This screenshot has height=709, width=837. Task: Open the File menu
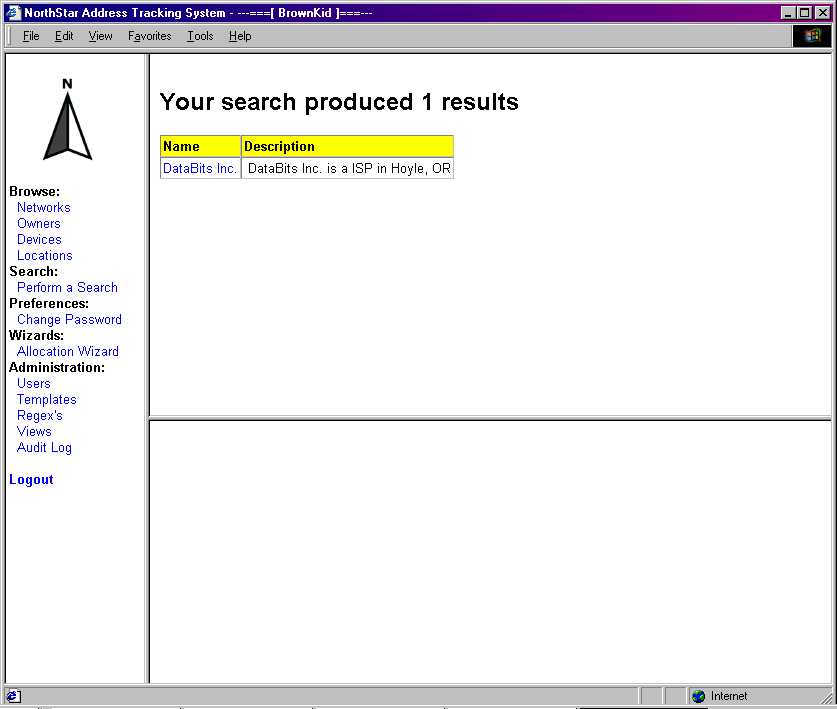[x=31, y=36]
